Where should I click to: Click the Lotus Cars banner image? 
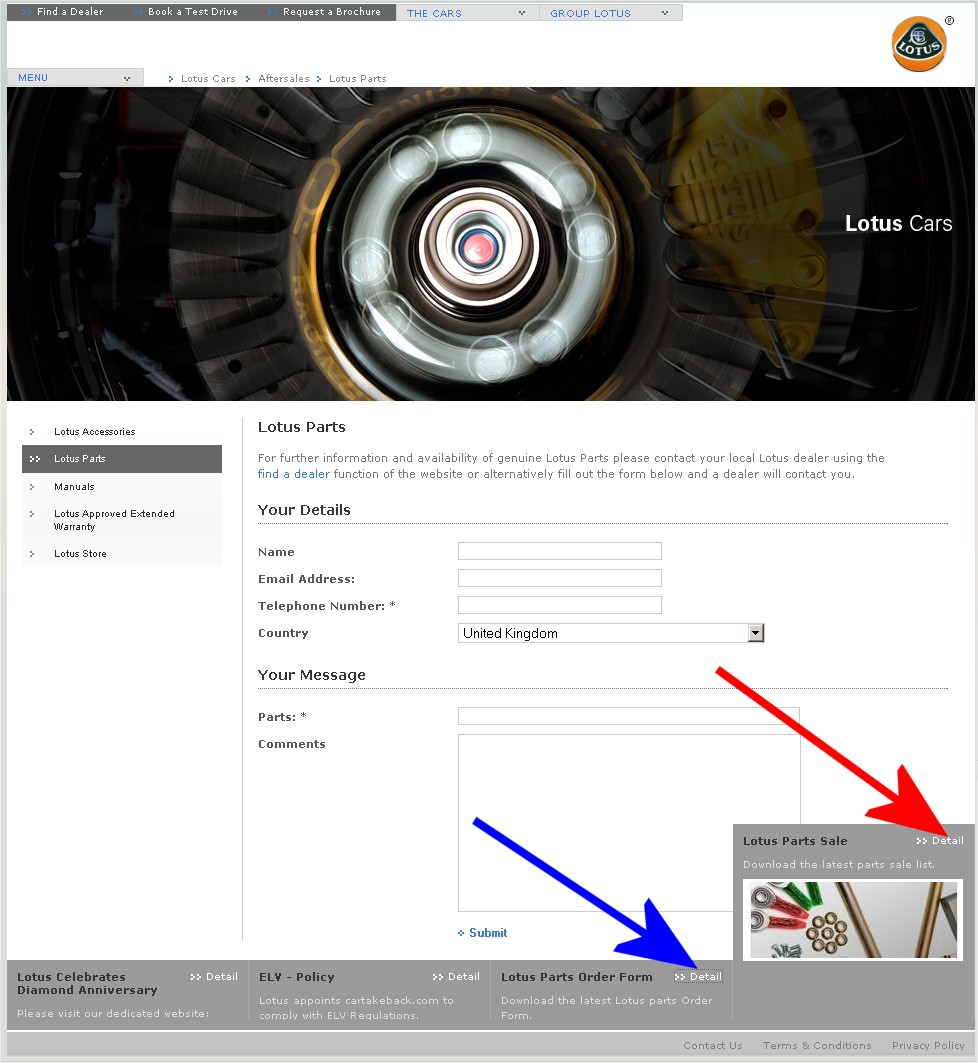click(491, 243)
